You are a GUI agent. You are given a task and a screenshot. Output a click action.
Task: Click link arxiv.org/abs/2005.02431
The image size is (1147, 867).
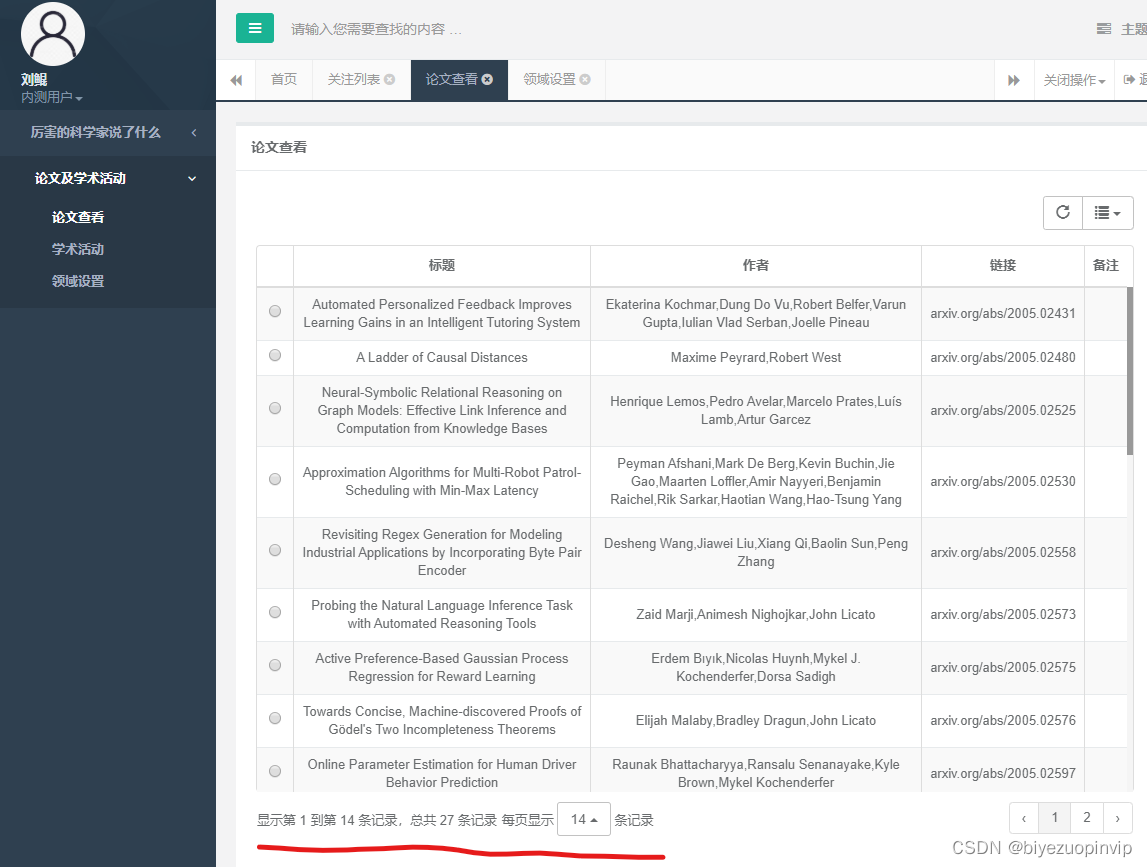[1003, 314]
